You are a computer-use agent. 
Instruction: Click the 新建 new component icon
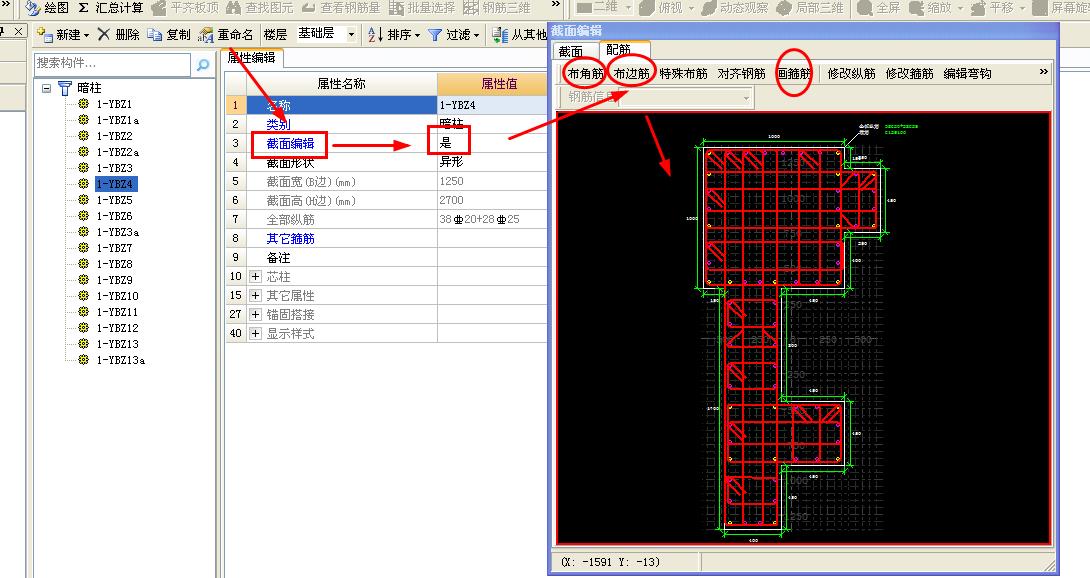coord(45,34)
